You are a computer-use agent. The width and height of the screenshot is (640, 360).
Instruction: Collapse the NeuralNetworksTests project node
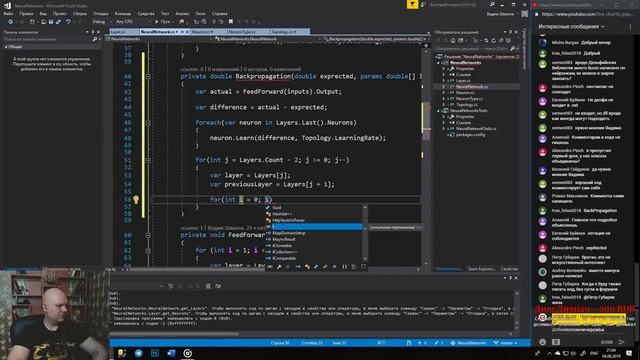[x=439, y=111]
